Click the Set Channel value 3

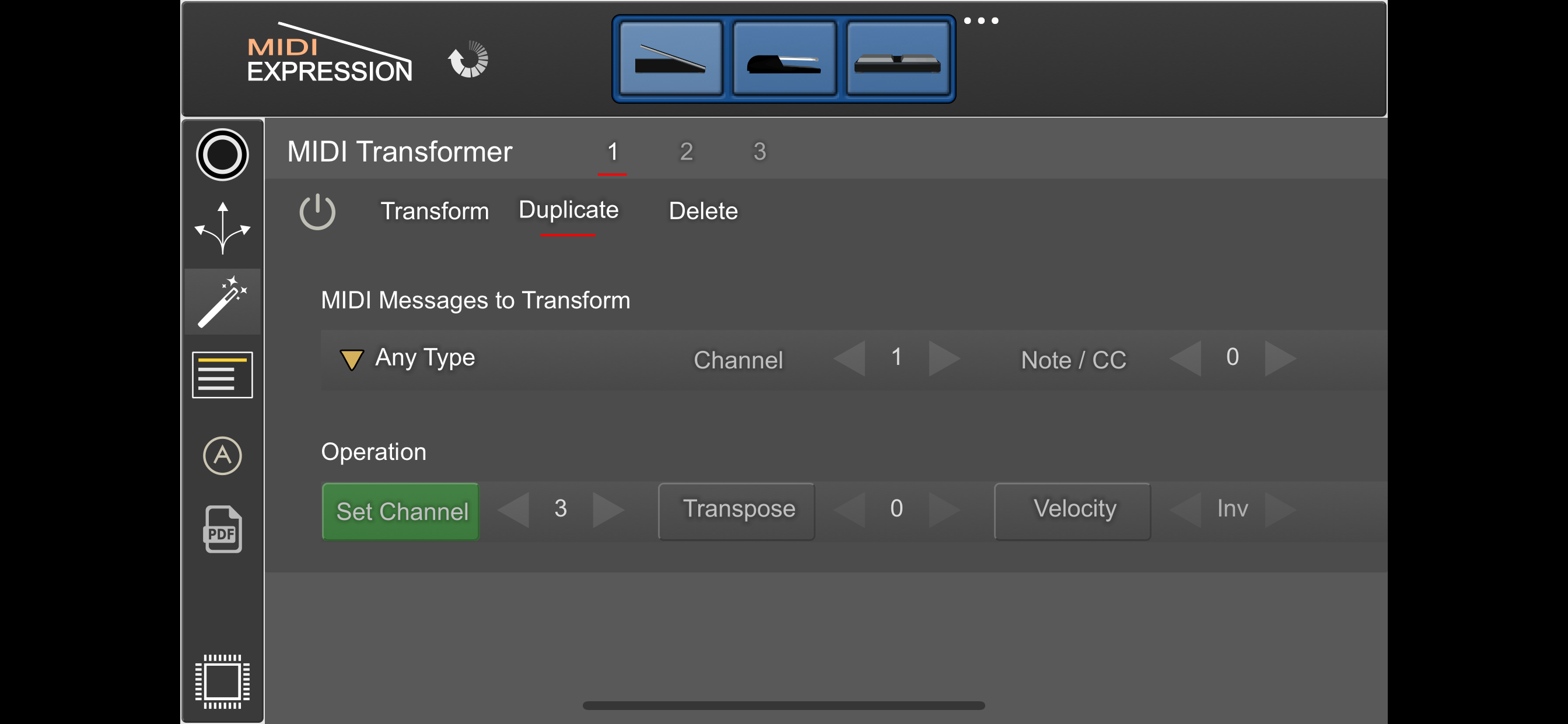561,509
